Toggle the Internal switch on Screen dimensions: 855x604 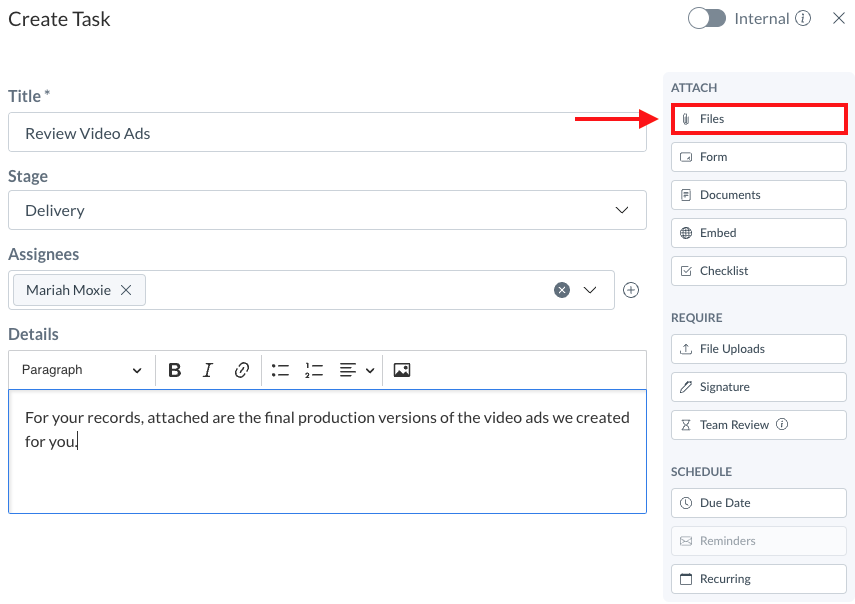click(x=707, y=19)
